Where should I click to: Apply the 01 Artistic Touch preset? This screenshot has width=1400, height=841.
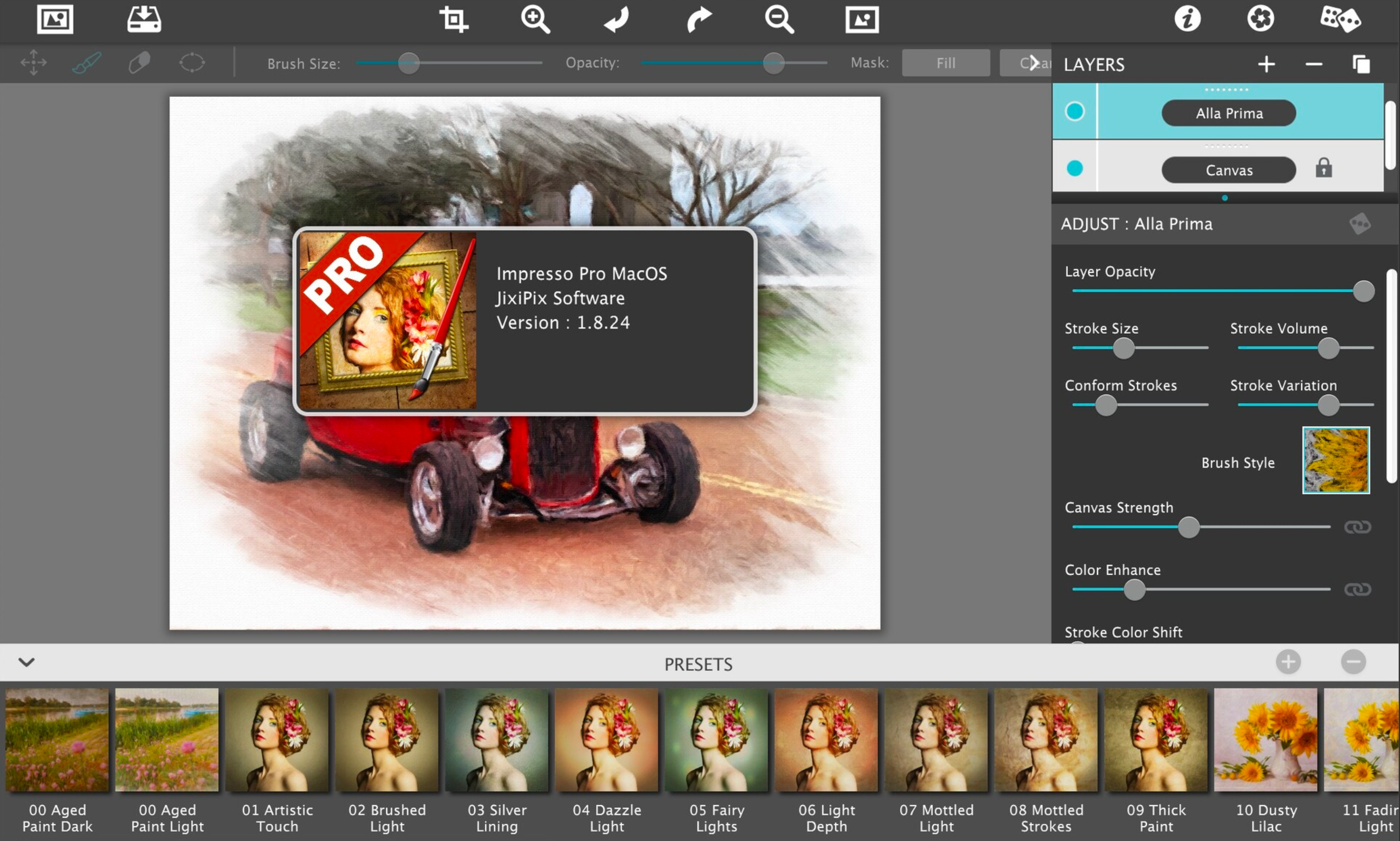tap(277, 739)
